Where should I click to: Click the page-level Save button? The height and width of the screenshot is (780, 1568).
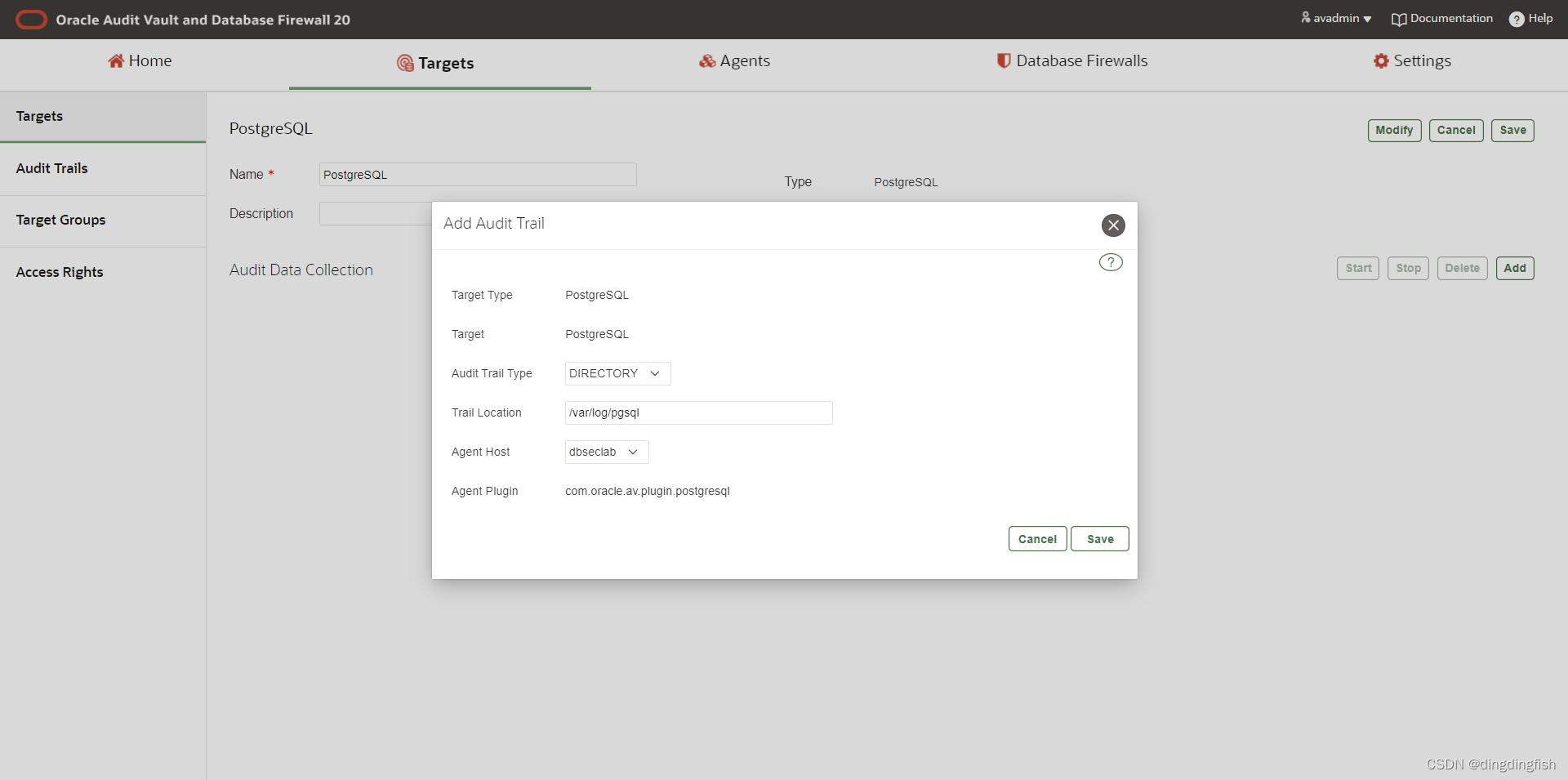1512,131
